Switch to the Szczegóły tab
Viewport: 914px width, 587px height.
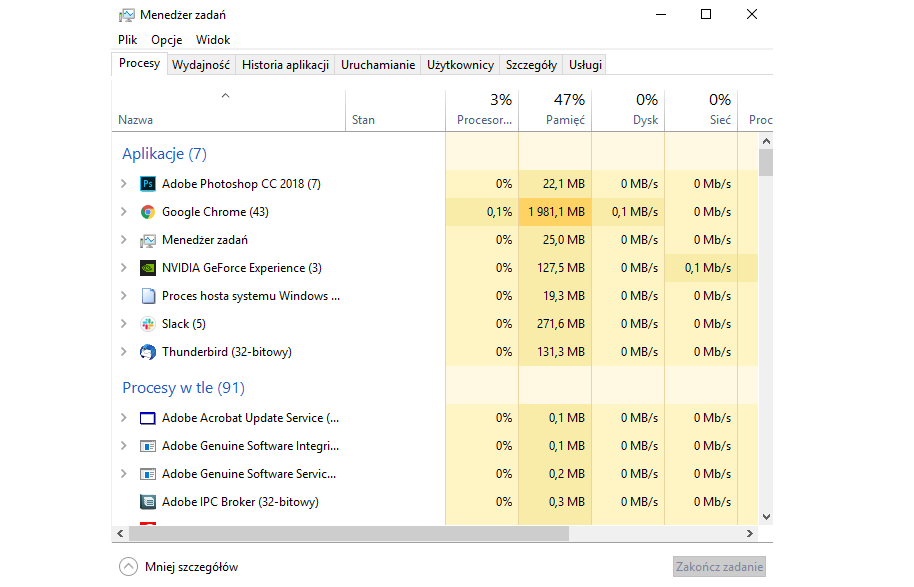pos(531,65)
